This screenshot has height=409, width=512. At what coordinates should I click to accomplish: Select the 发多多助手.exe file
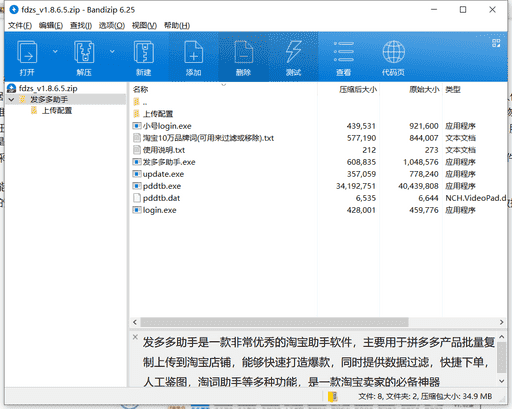169,162
